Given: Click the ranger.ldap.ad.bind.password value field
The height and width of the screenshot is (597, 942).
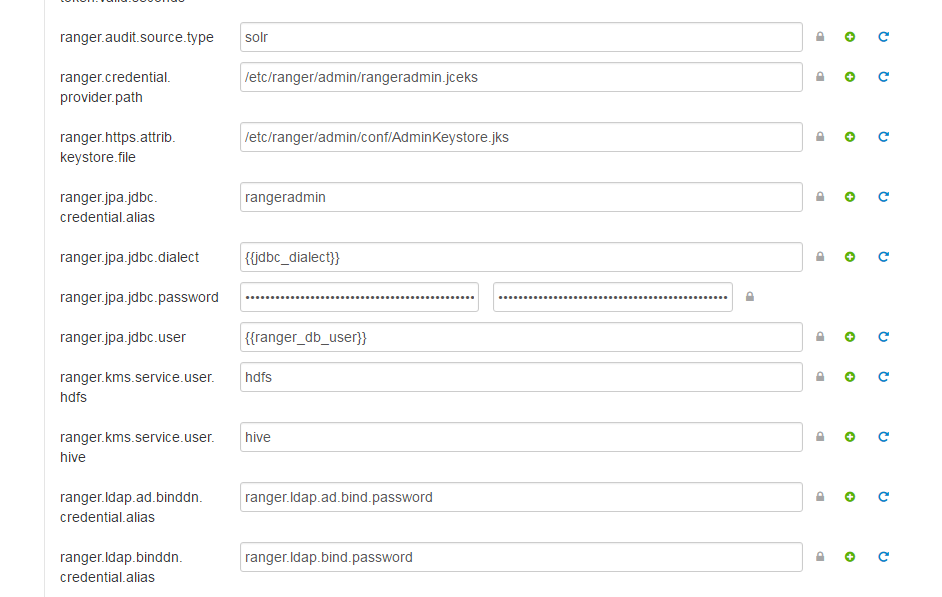Looking at the screenshot, I should [x=520, y=497].
